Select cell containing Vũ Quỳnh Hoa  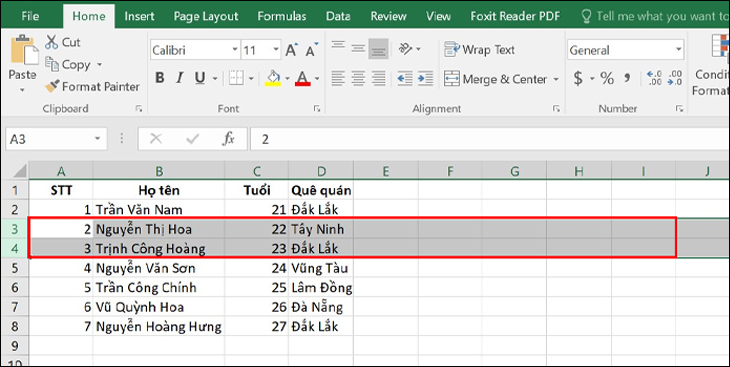(159, 307)
